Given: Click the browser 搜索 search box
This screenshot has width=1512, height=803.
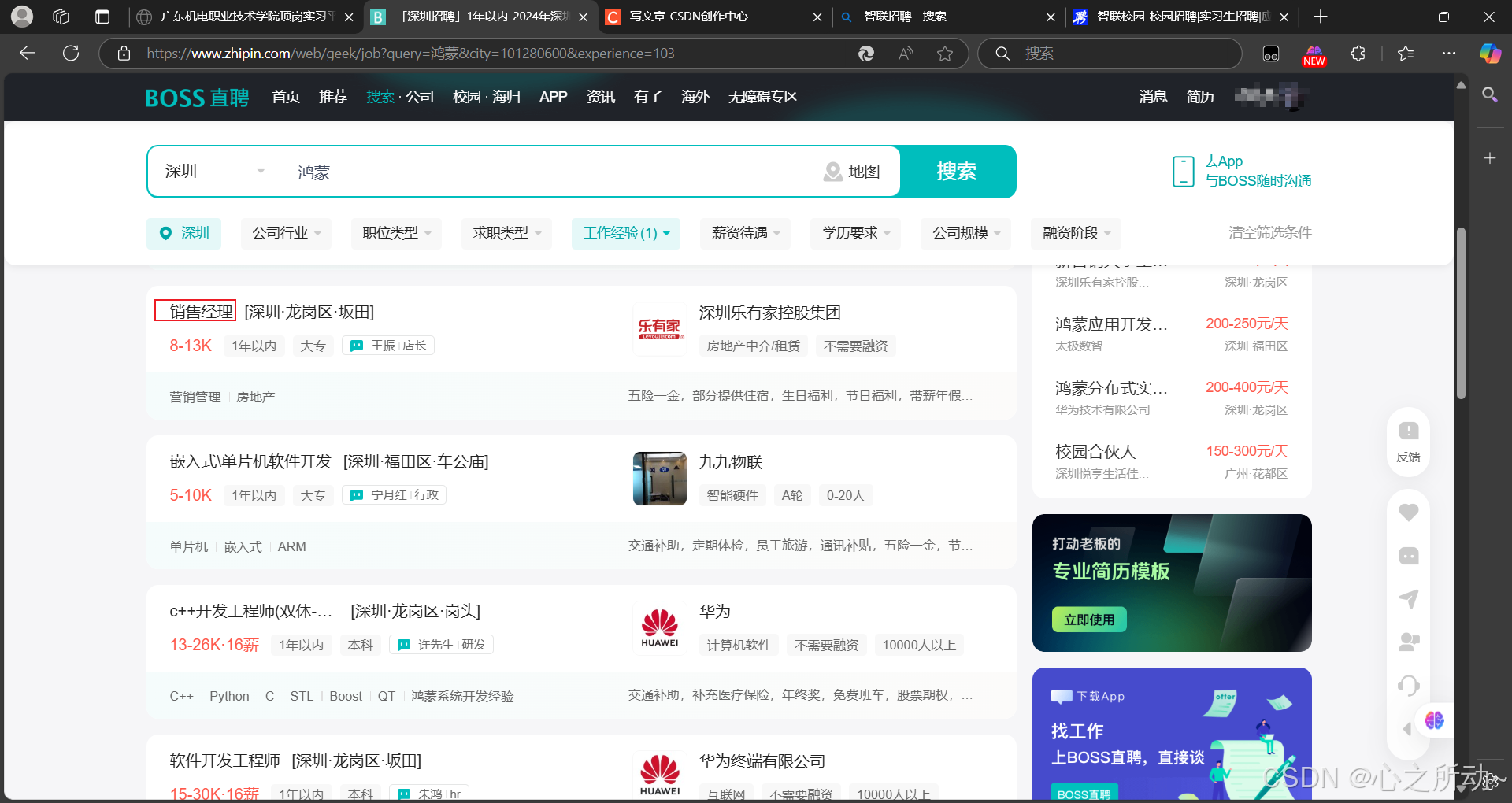Looking at the screenshot, I should (1110, 54).
